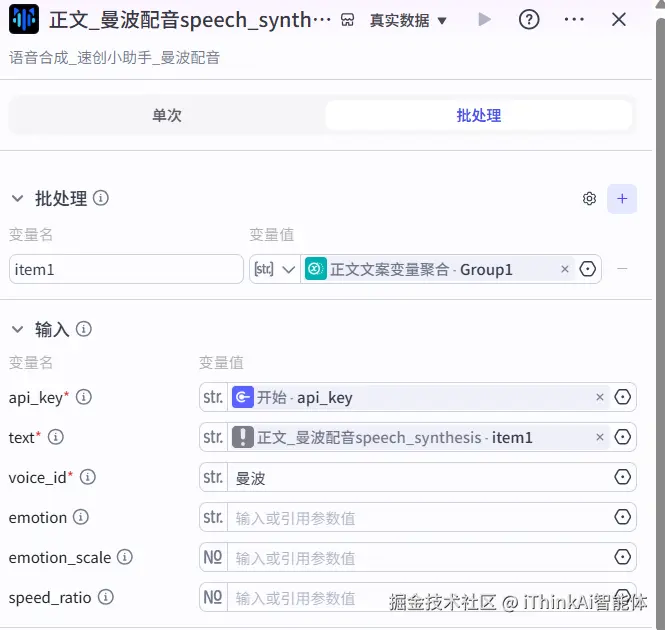Click the speech synthesis node audio icon
665x630 pixels.
point(24,19)
